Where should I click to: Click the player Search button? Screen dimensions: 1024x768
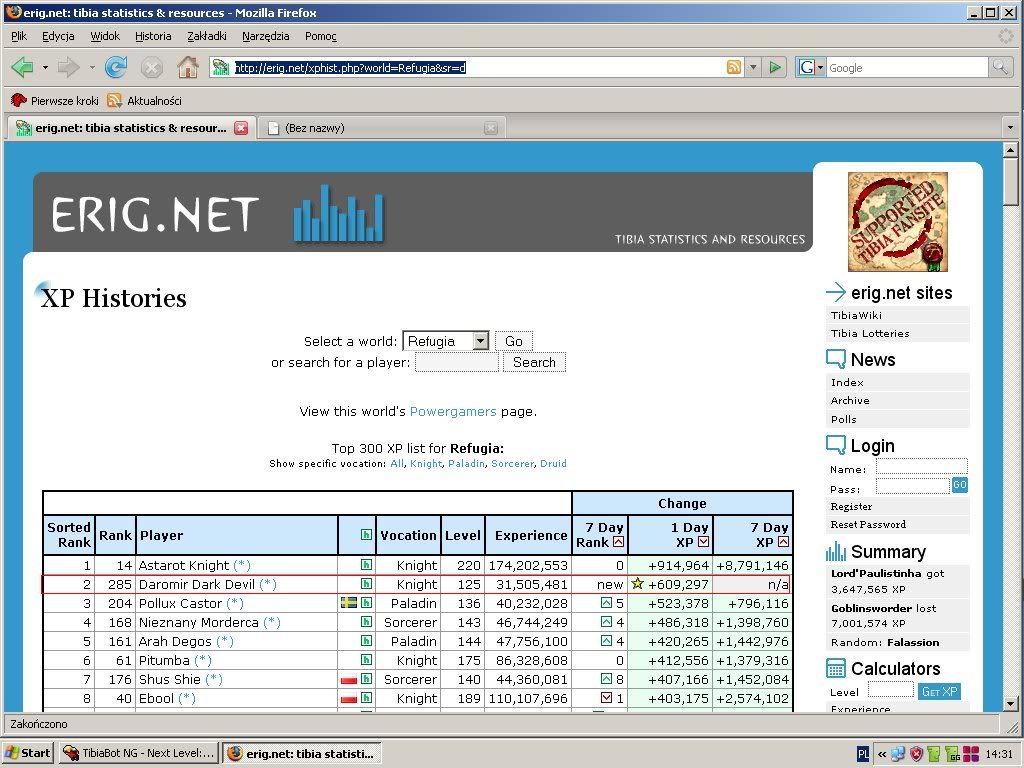534,362
